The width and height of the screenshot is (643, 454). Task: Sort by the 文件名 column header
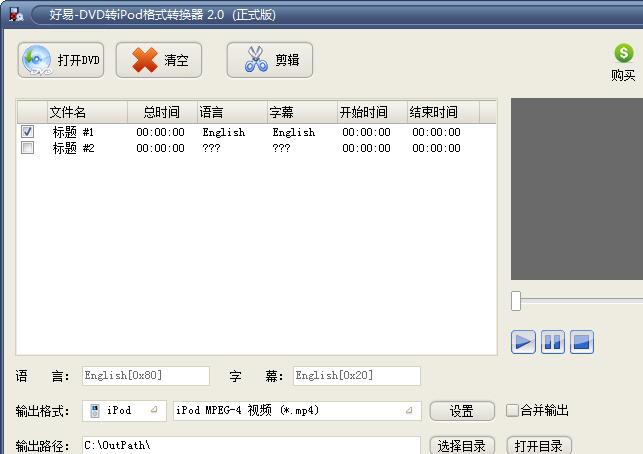pos(87,112)
